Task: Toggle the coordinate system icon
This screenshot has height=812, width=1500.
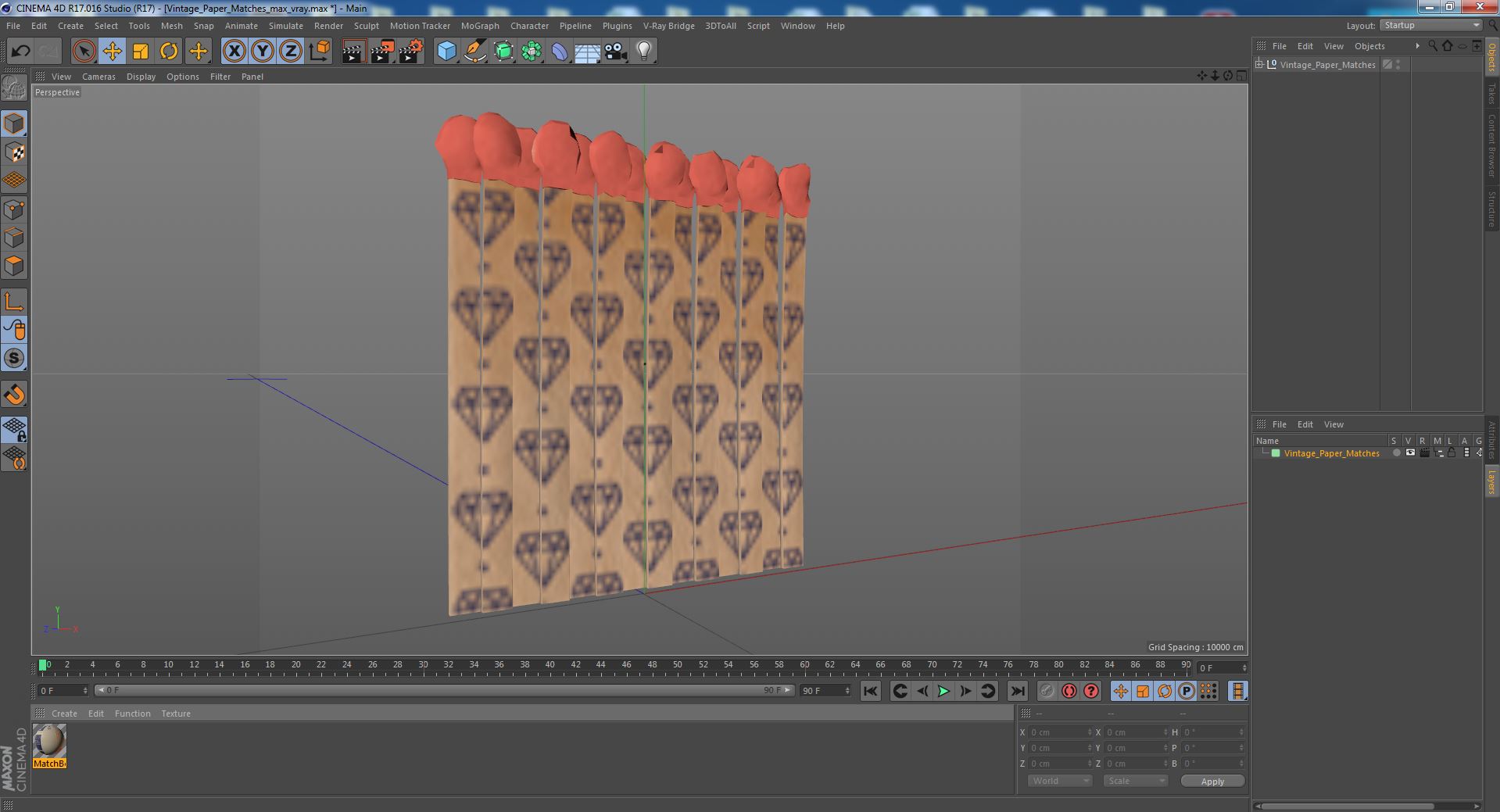Action: [x=319, y=52]
